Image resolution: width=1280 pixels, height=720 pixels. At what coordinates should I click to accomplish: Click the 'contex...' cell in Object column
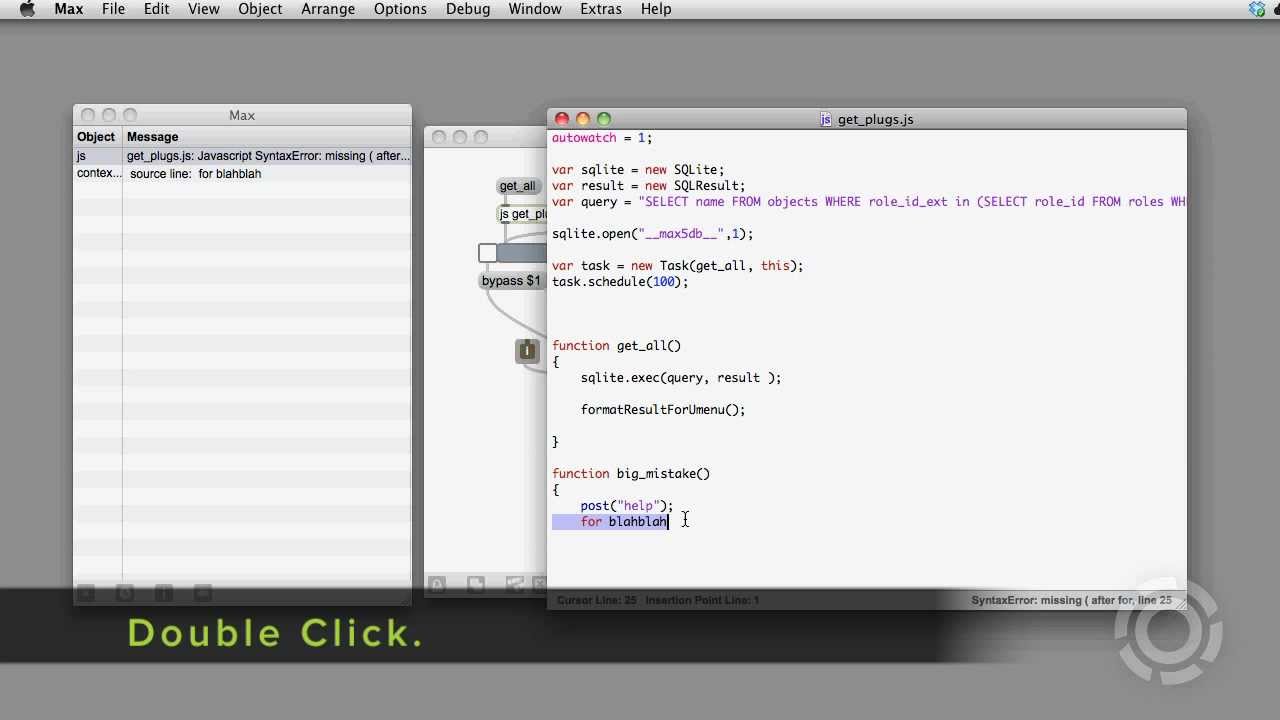pos(97,174)
